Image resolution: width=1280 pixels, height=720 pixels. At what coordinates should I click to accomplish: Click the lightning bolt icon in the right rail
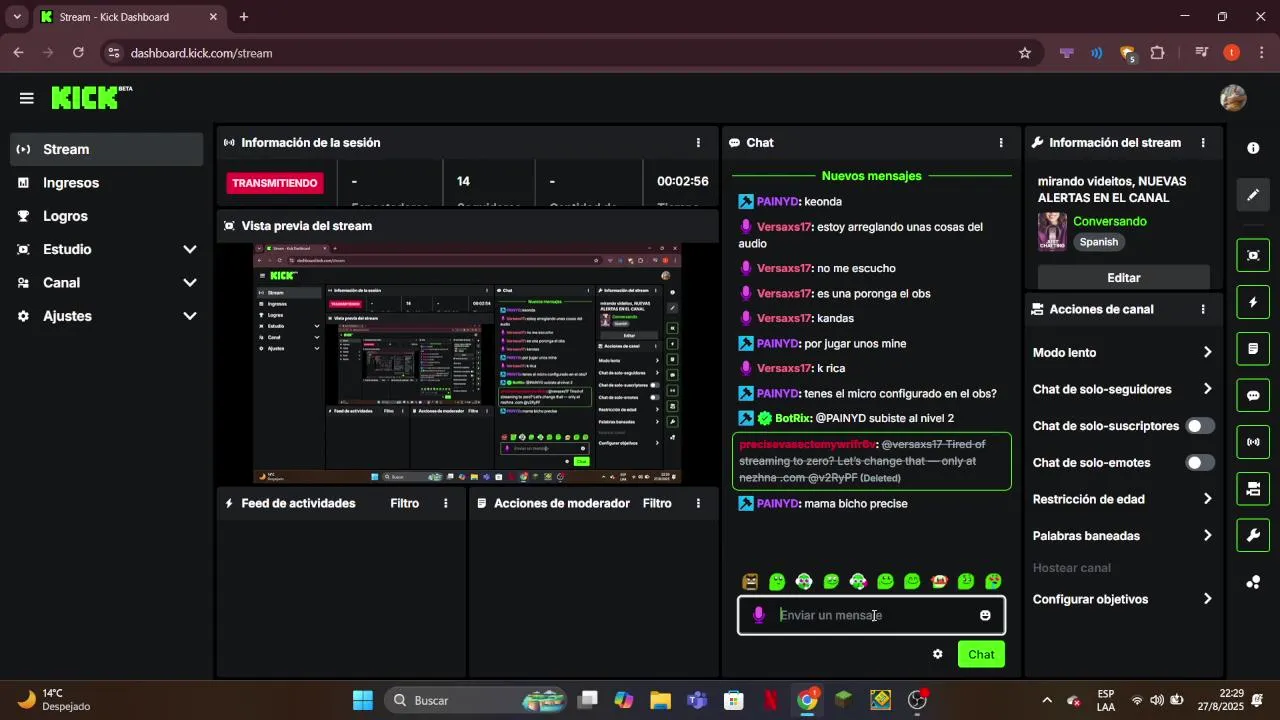(x=1253, y=302)
